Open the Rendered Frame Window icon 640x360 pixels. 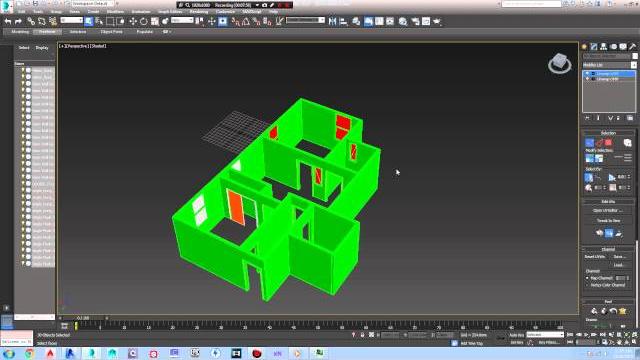click(x=426, y=21)
